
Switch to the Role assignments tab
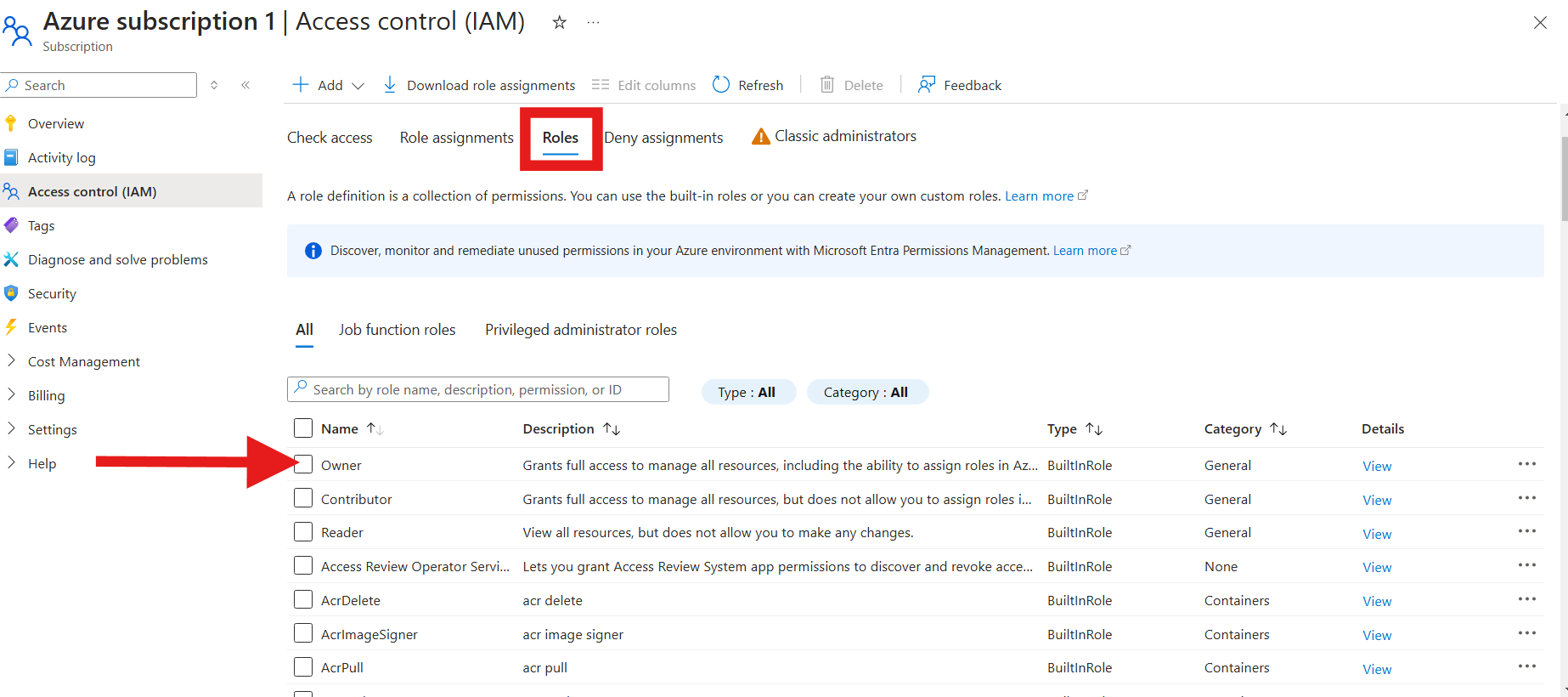(457, 138)
